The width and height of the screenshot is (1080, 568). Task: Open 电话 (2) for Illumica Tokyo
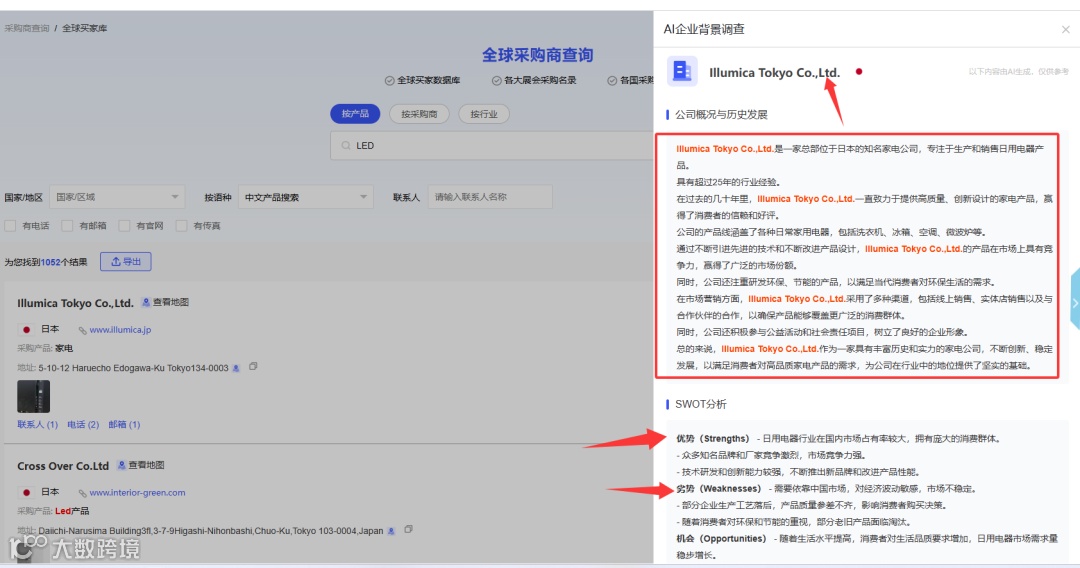click(83, 425)
